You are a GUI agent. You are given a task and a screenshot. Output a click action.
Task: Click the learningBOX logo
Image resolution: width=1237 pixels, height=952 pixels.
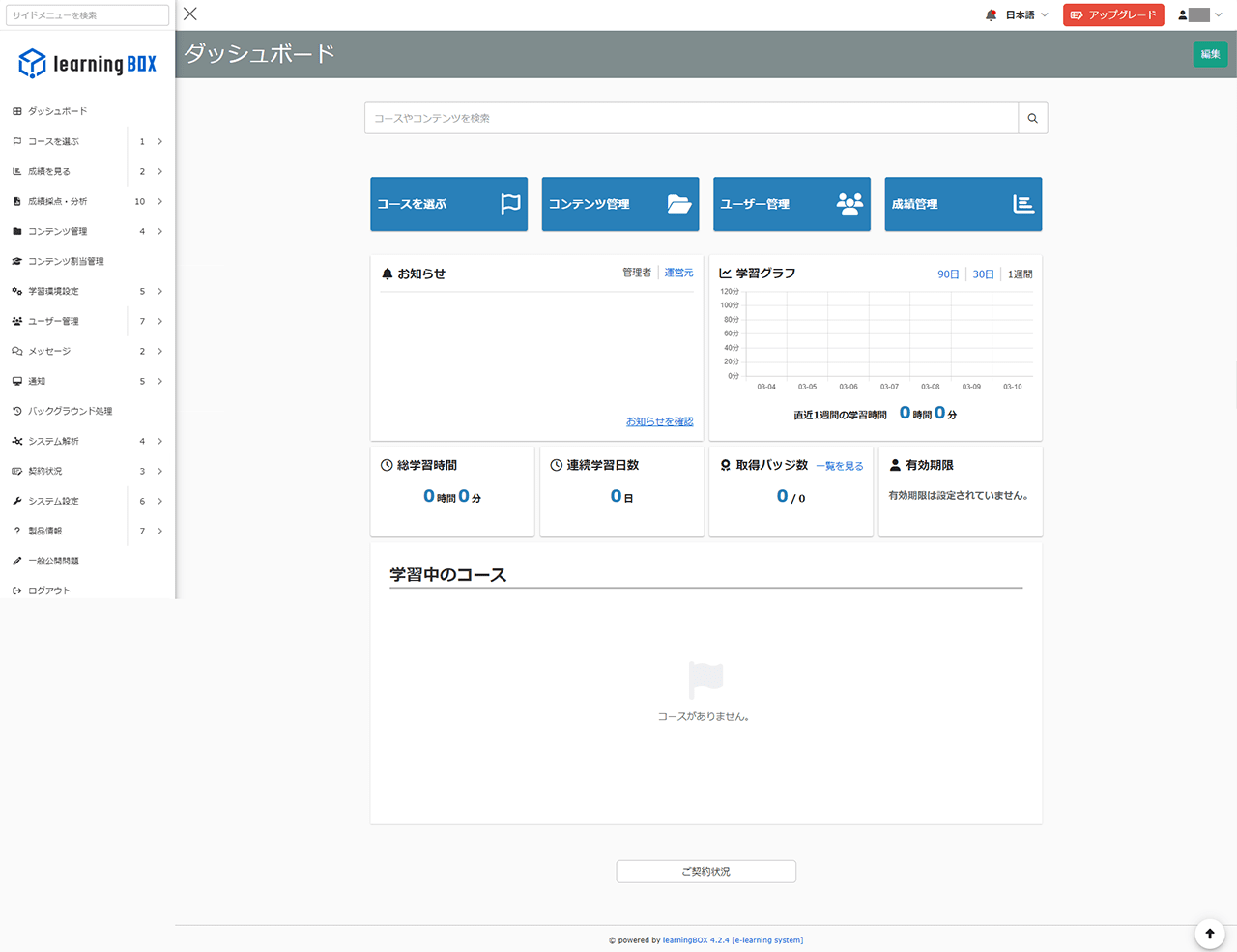[x=87, y=63]
